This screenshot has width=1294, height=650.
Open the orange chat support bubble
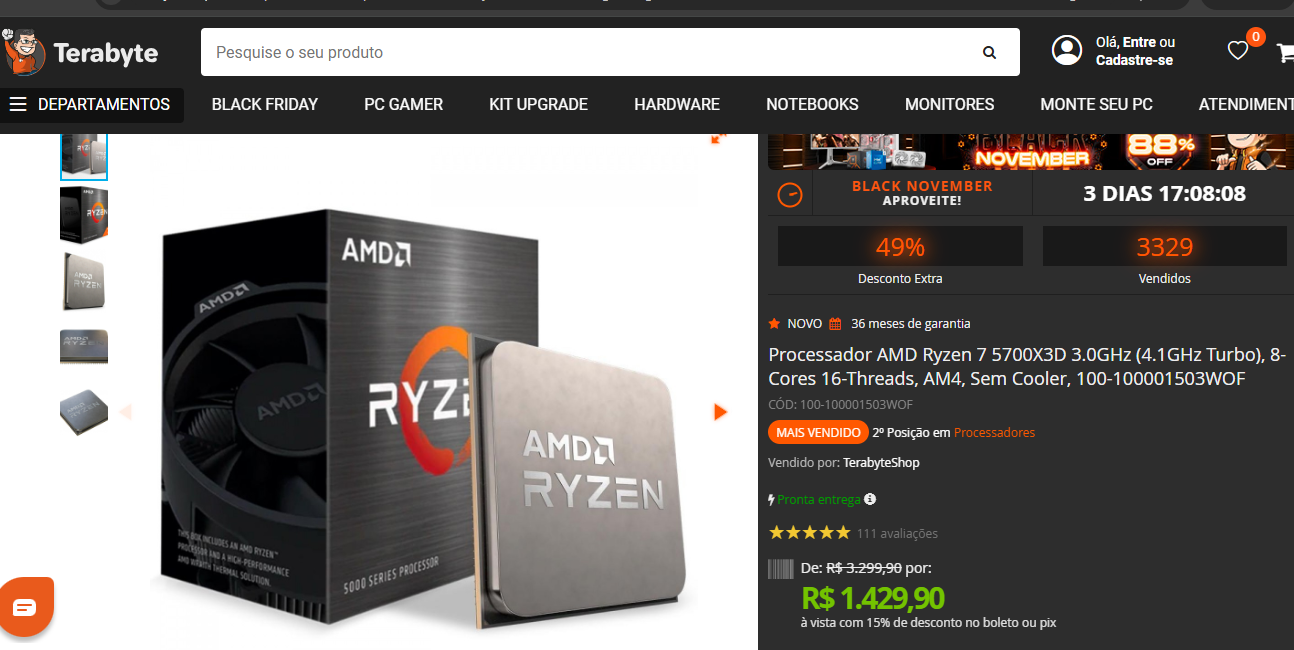click(x=25, y=606)
